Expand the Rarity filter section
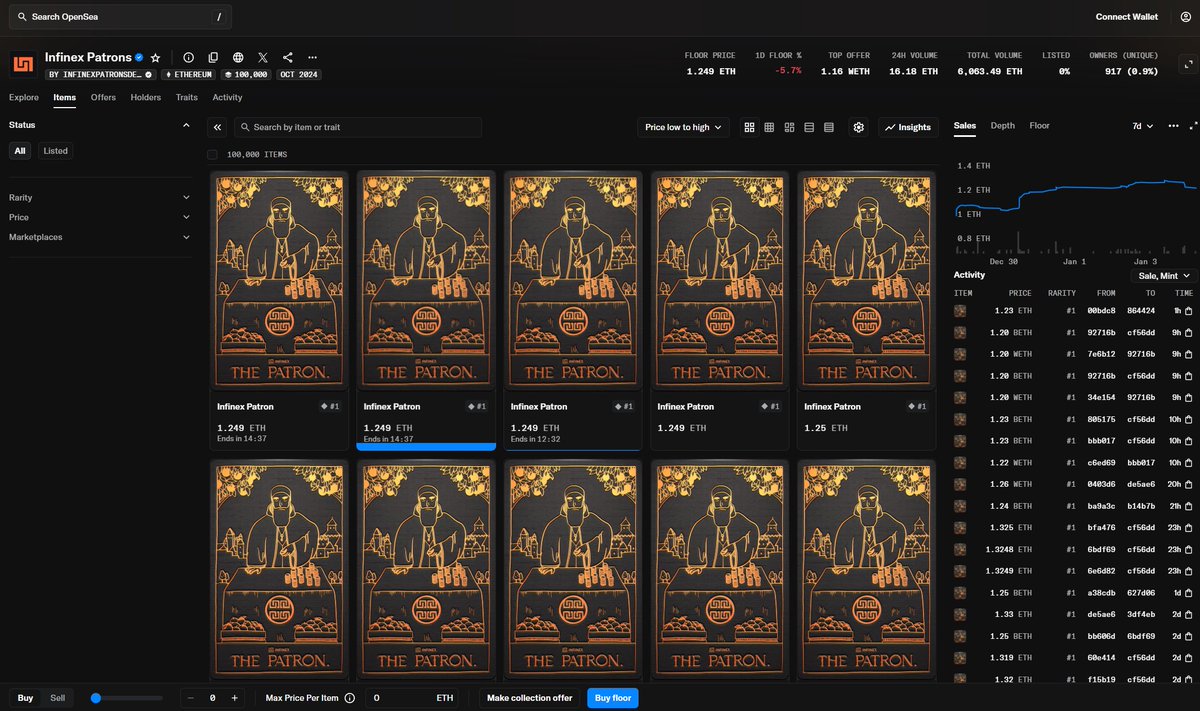This screenshot has width=1200, height=711. pos(99,197)
